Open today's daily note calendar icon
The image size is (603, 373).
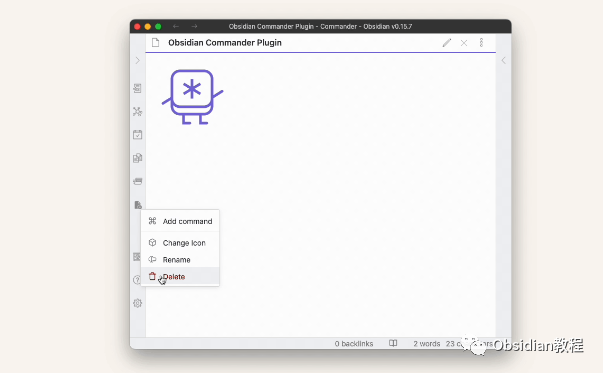click(137, 135)
